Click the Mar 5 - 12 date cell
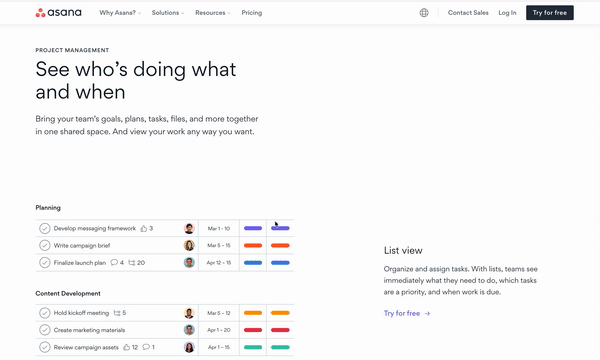600x360 pixels. point(219,313)
